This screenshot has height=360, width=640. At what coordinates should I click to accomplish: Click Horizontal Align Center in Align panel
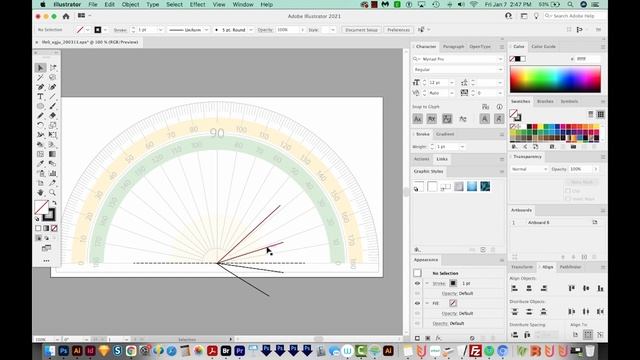click(x=529, y=288)
